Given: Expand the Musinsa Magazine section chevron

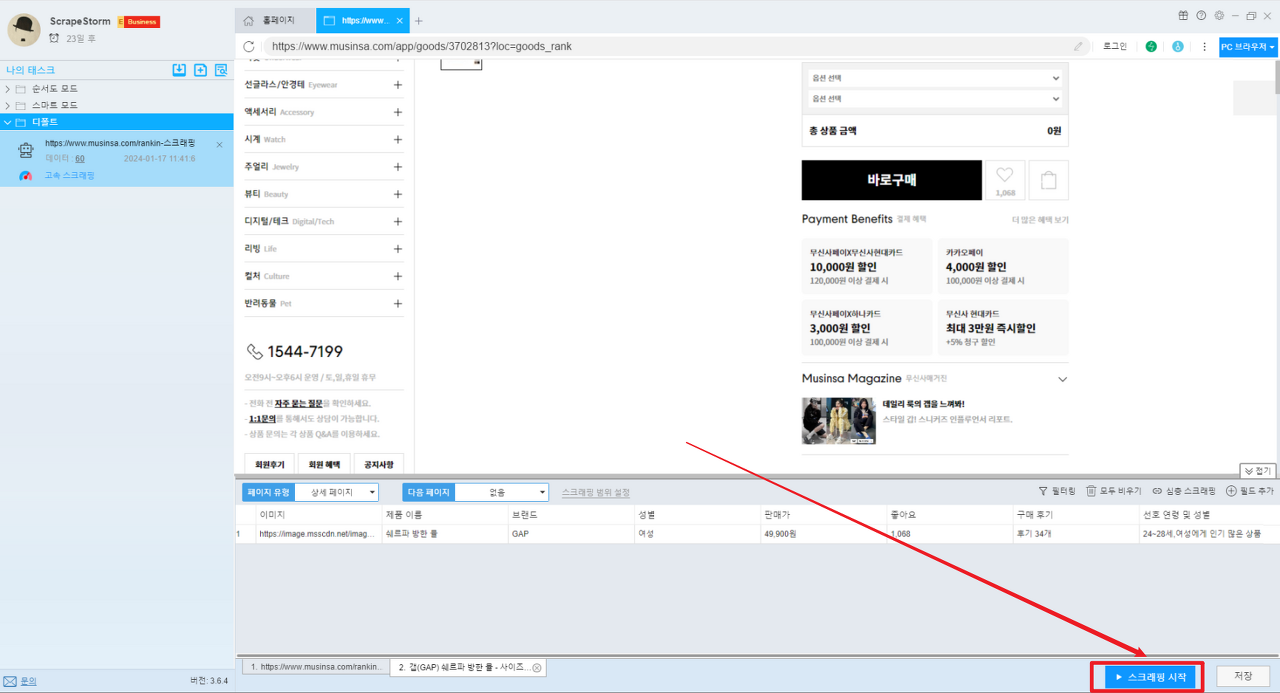Looking at the screenshot, I should pos(1062,380).
